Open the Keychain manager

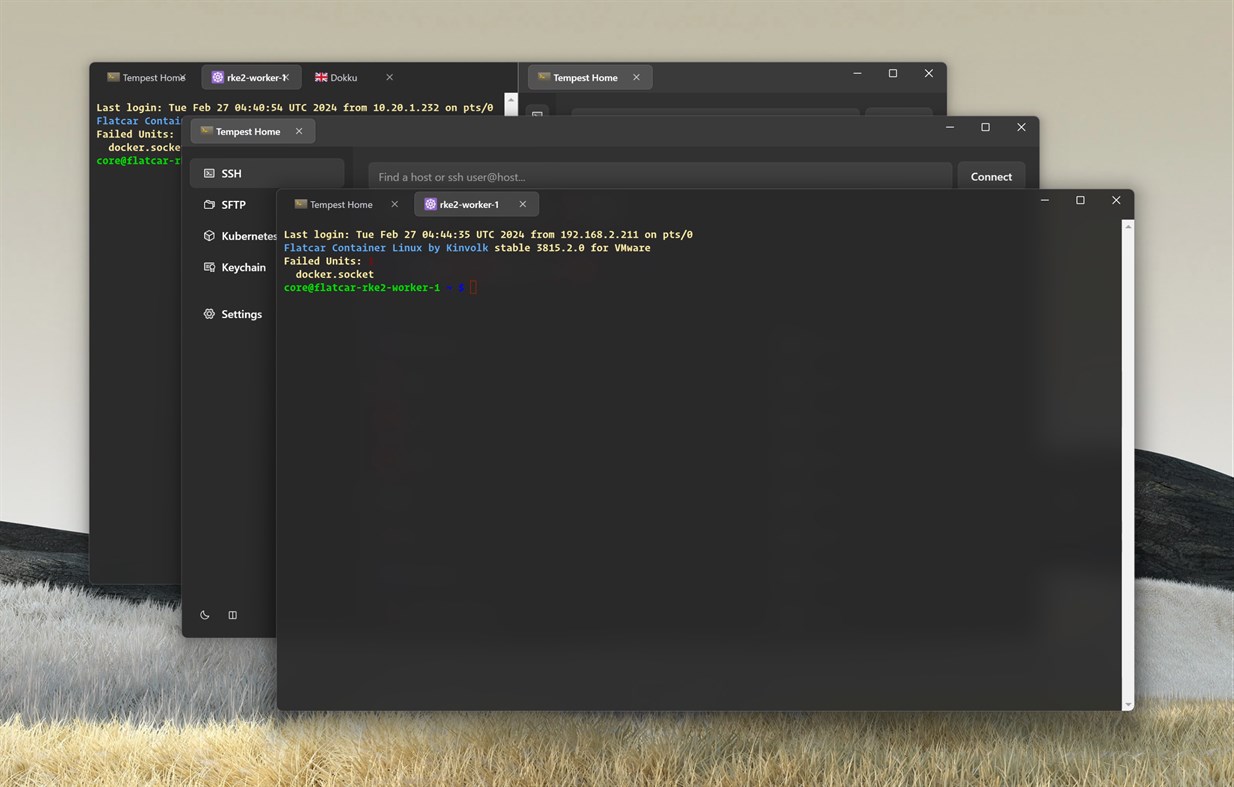coord(244,267)
